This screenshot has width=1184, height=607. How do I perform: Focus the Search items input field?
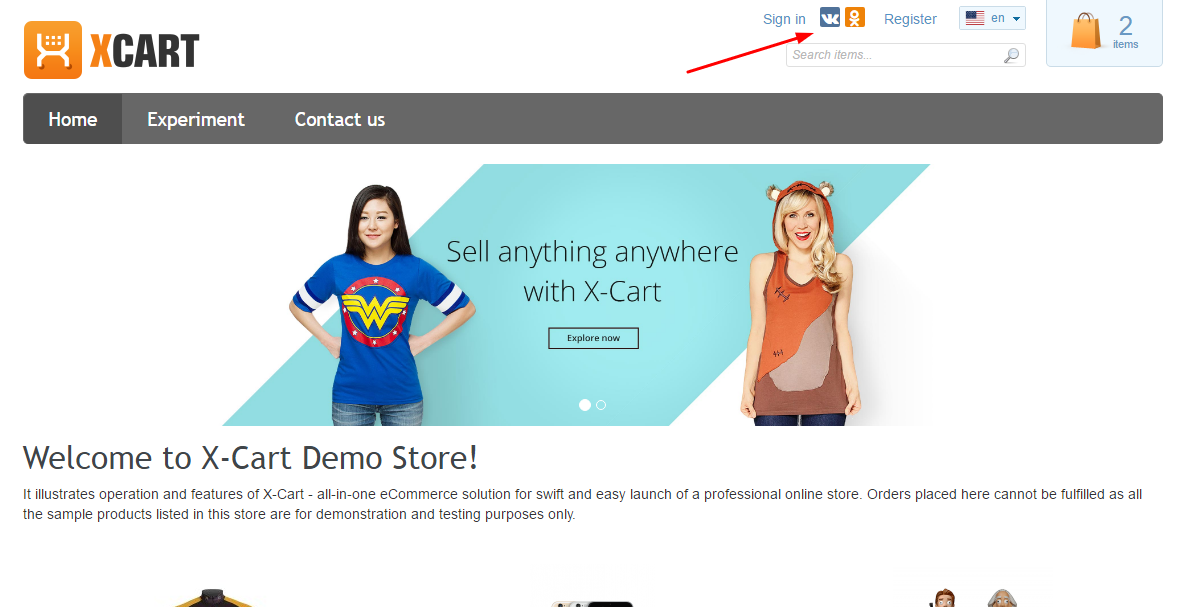tap(895, 55)
